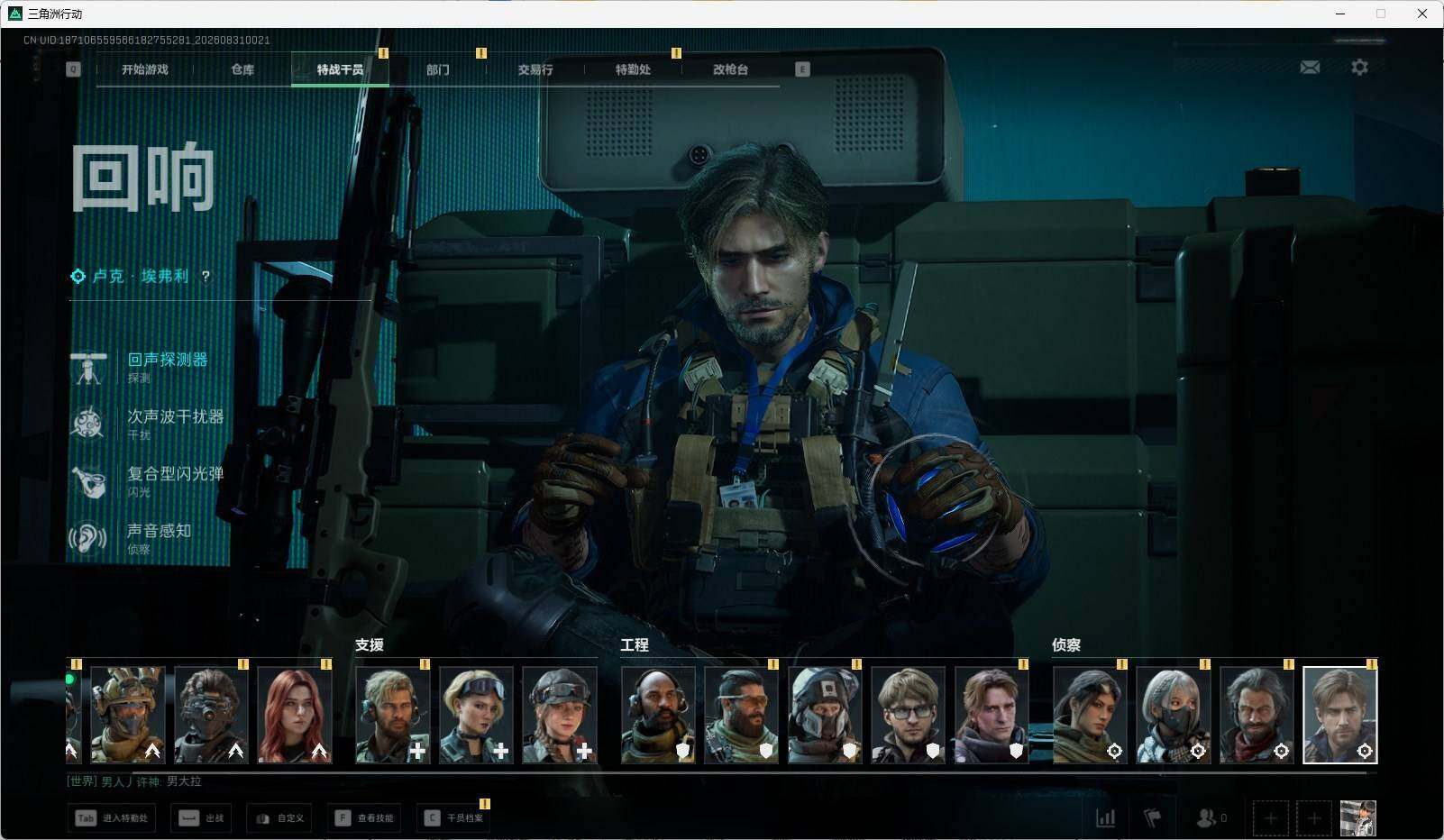This screenshot has height=840, width=1444.
Task: Click the operator name 卢克·埃弗利
Action: (x=141, y=276)
